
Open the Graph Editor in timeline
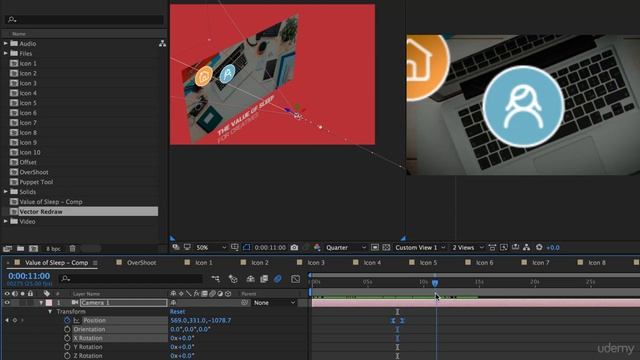296,279
